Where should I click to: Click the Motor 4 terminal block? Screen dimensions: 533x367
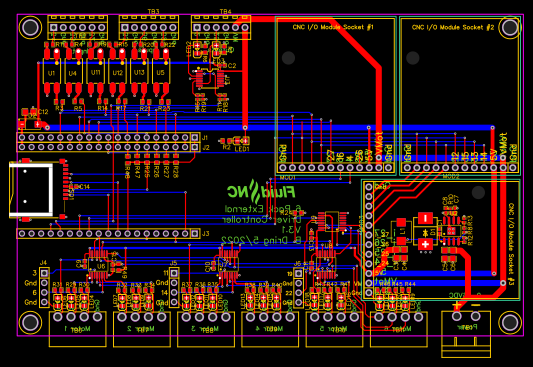270,329
